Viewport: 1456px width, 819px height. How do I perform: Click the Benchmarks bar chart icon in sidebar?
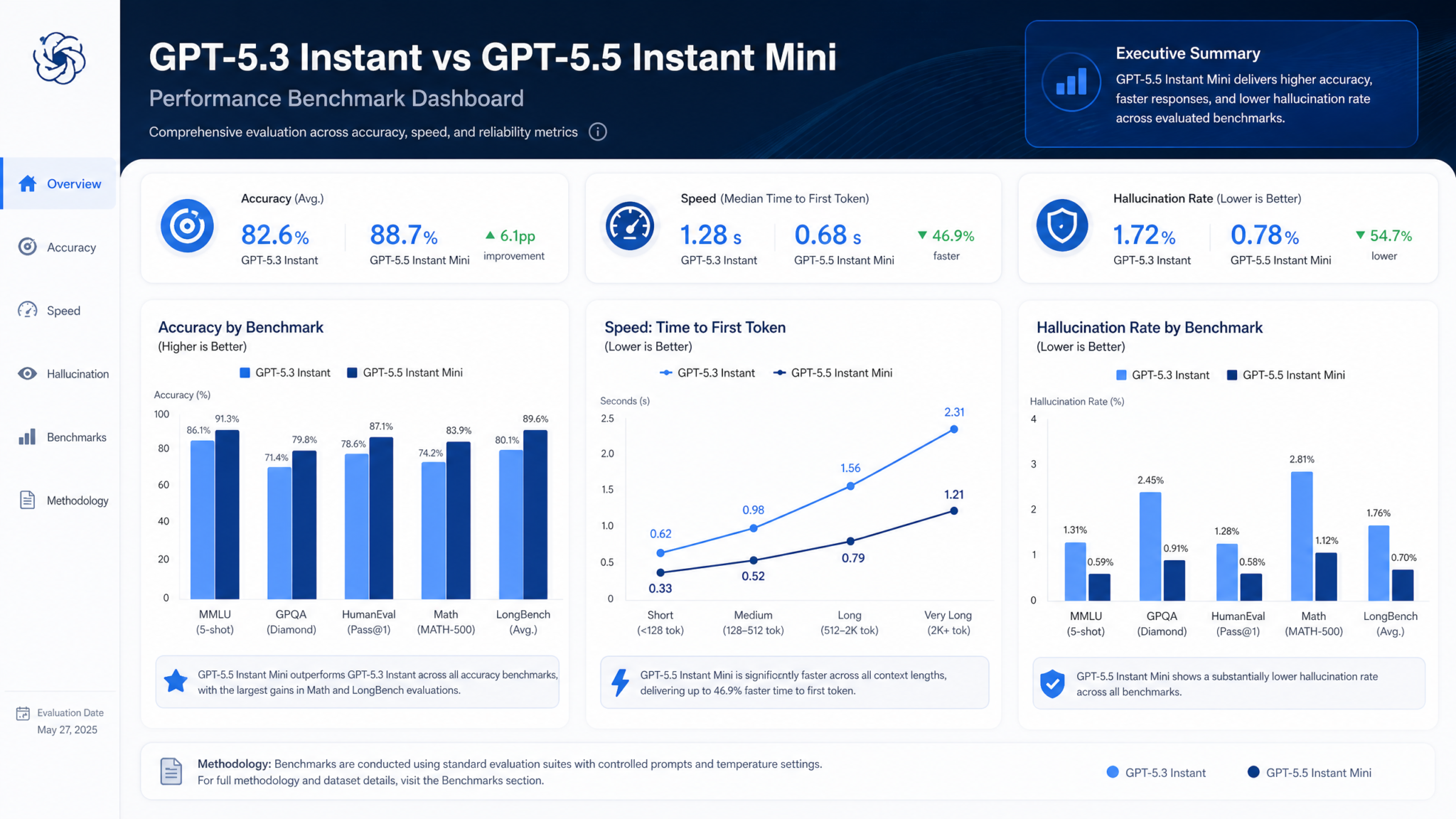coord(28,437)
